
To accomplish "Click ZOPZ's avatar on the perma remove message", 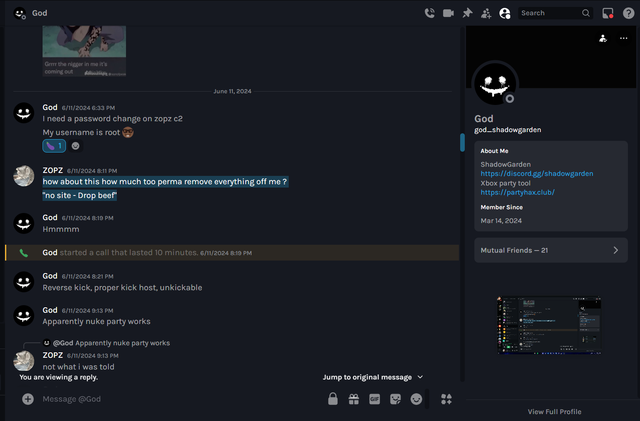I will 24,176.
